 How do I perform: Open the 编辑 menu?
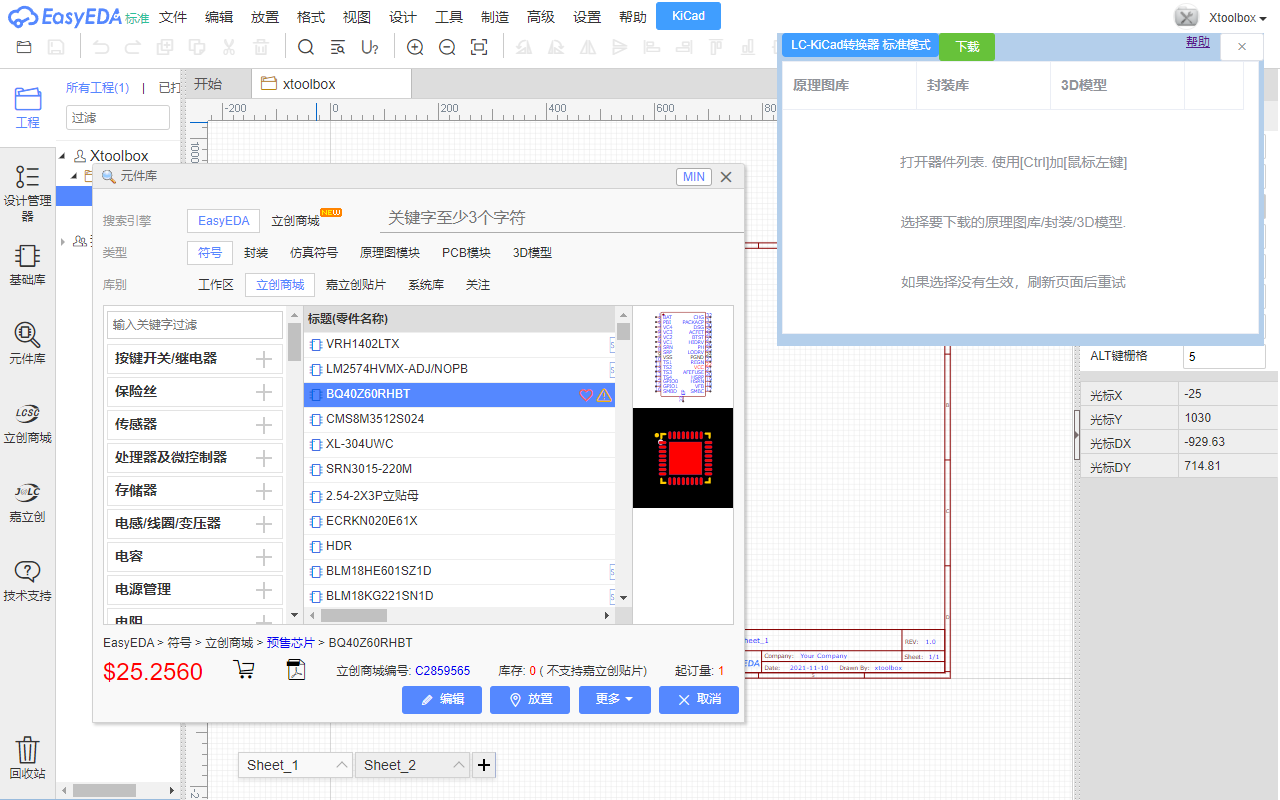point(219,17)
